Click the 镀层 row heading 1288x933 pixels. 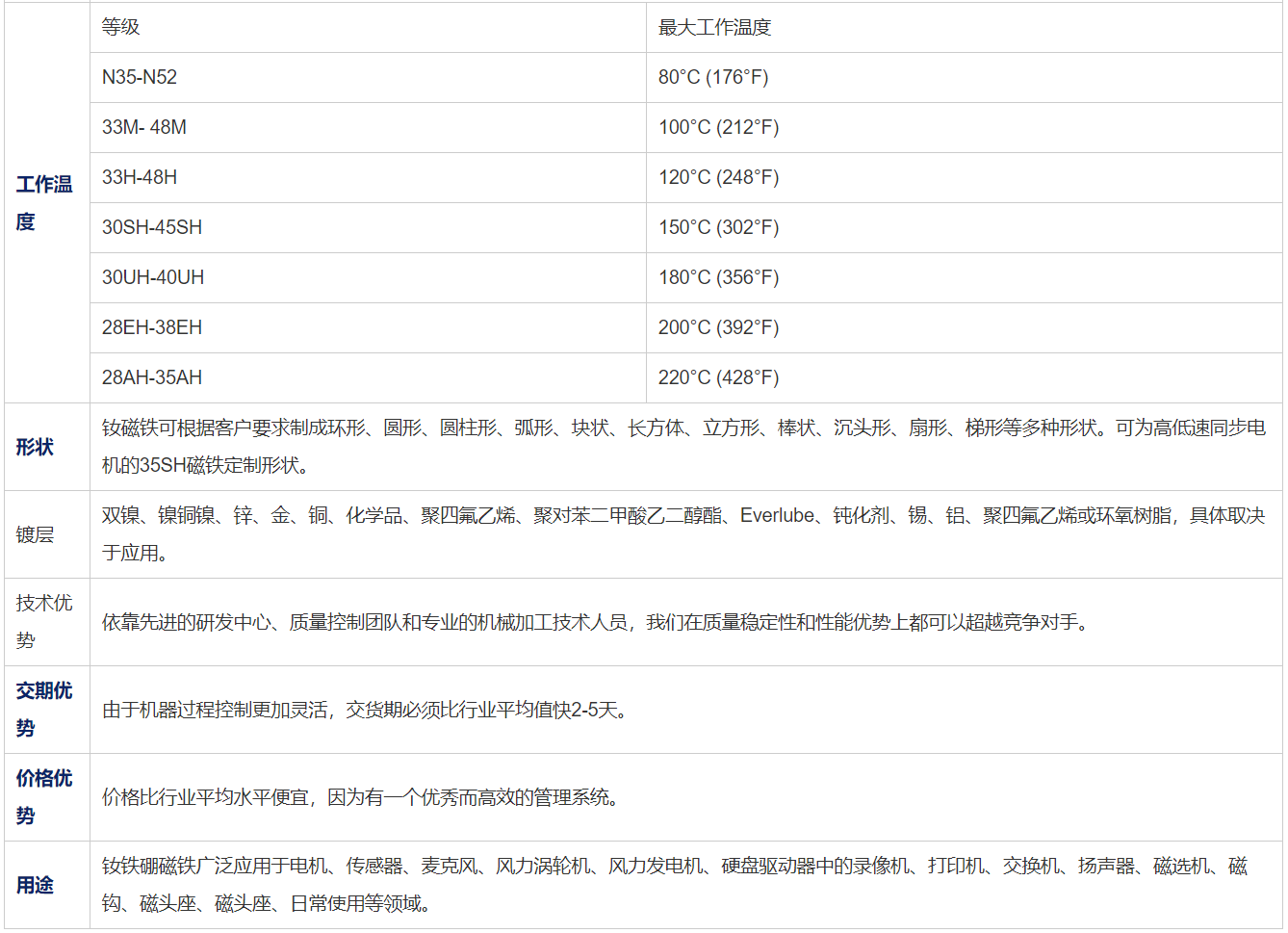tap(35, 534)
